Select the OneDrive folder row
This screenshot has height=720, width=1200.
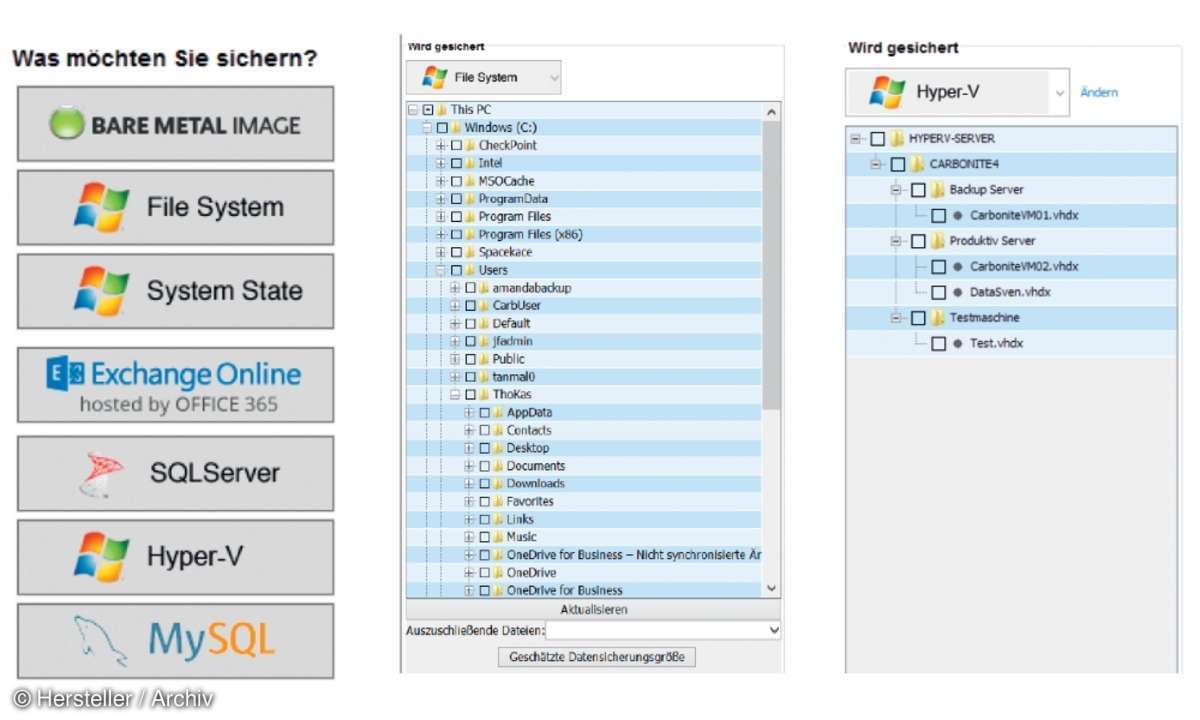tap(584, 572)
